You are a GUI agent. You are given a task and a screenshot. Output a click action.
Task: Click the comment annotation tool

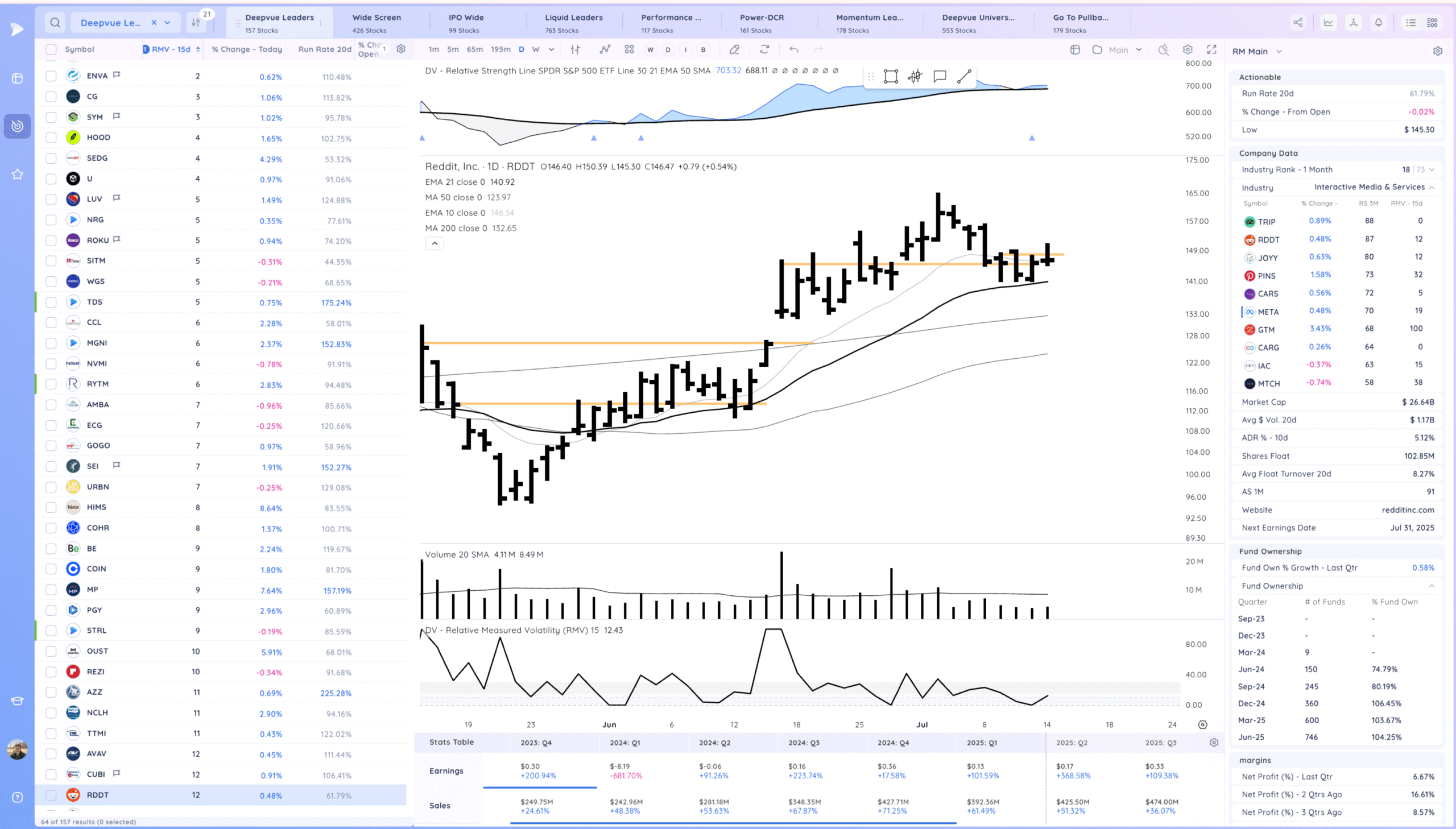(x=940, y=76)
